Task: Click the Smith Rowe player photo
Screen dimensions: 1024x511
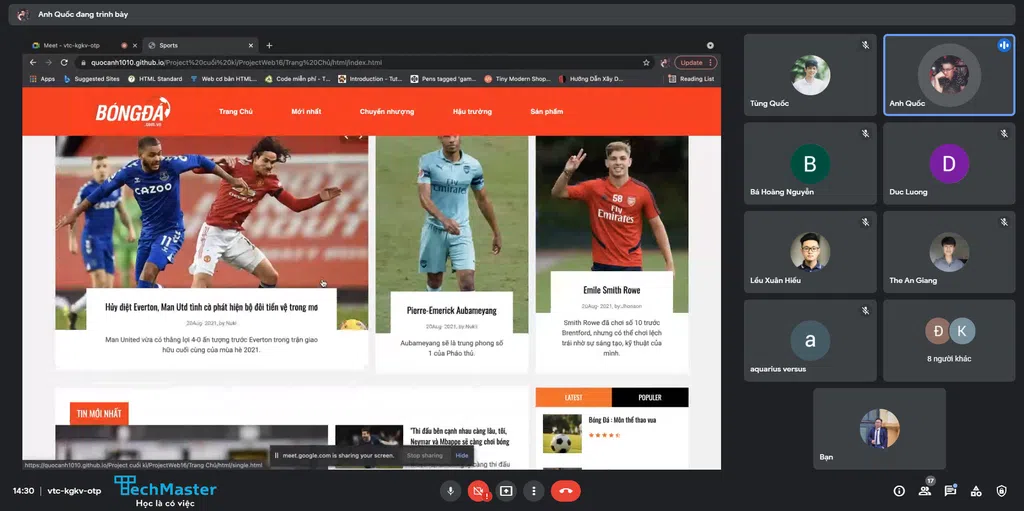Action: pos(612,204)
